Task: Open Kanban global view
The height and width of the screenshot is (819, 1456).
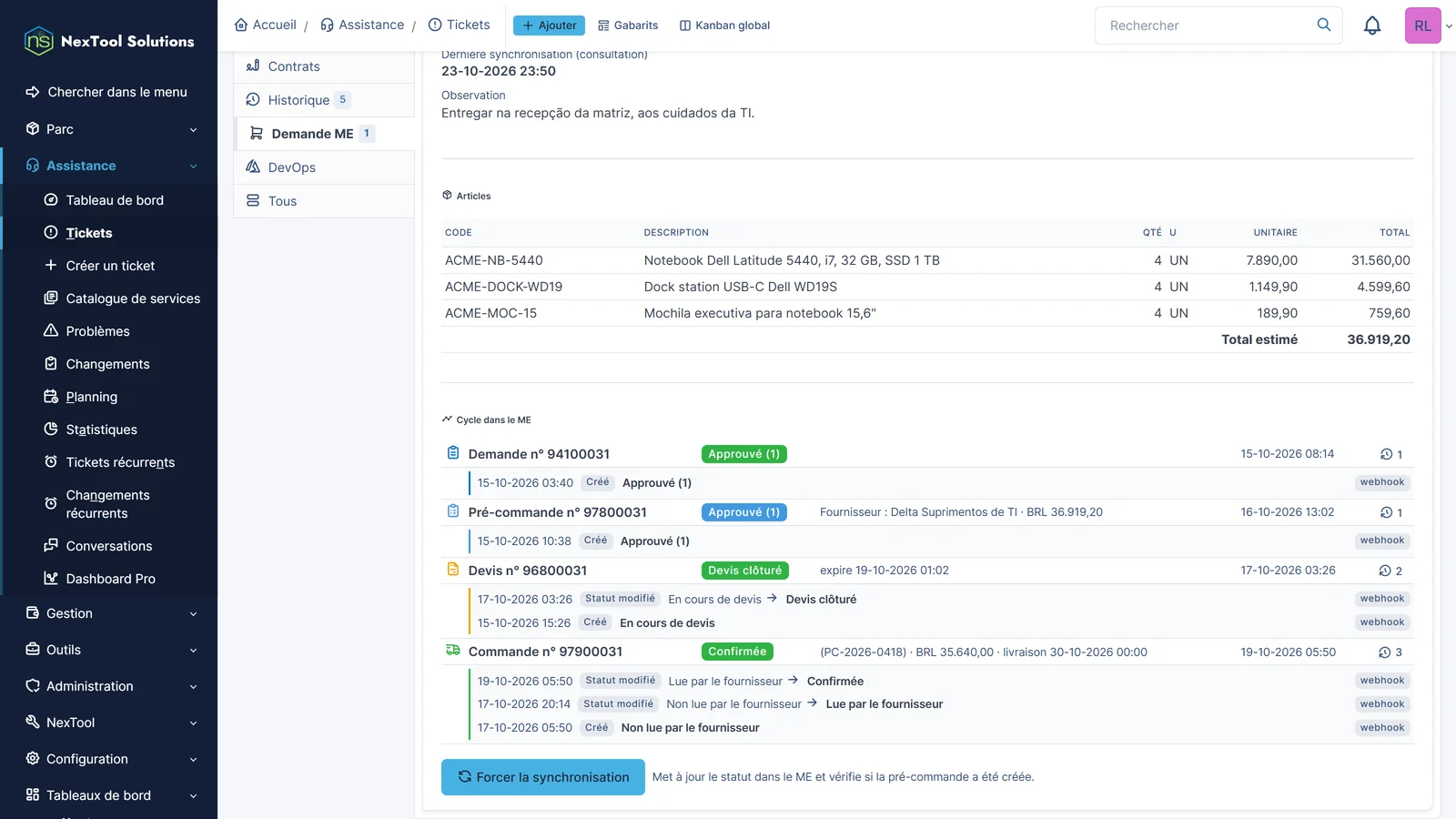Action: pos(724,25)
